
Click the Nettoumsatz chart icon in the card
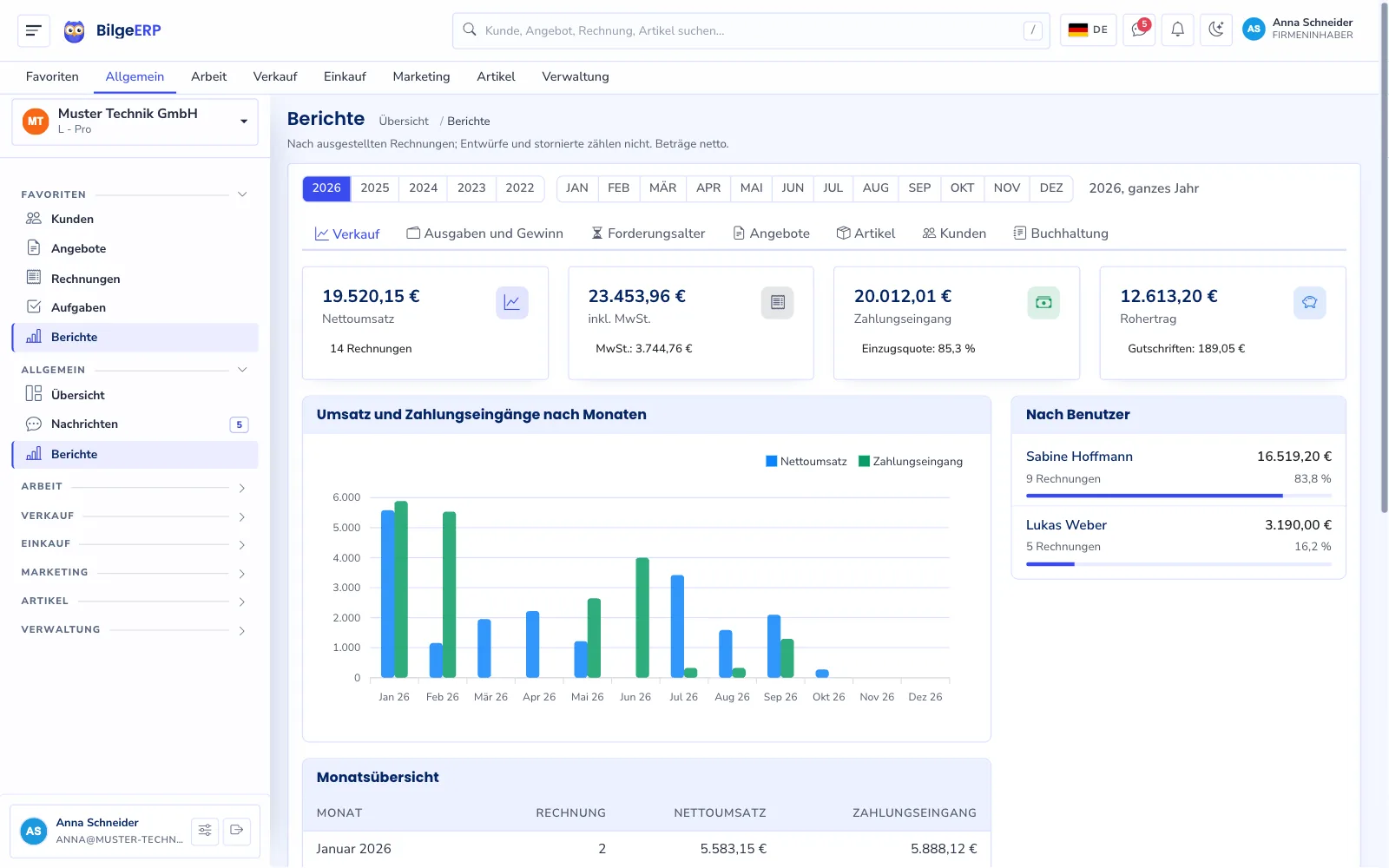512,303
